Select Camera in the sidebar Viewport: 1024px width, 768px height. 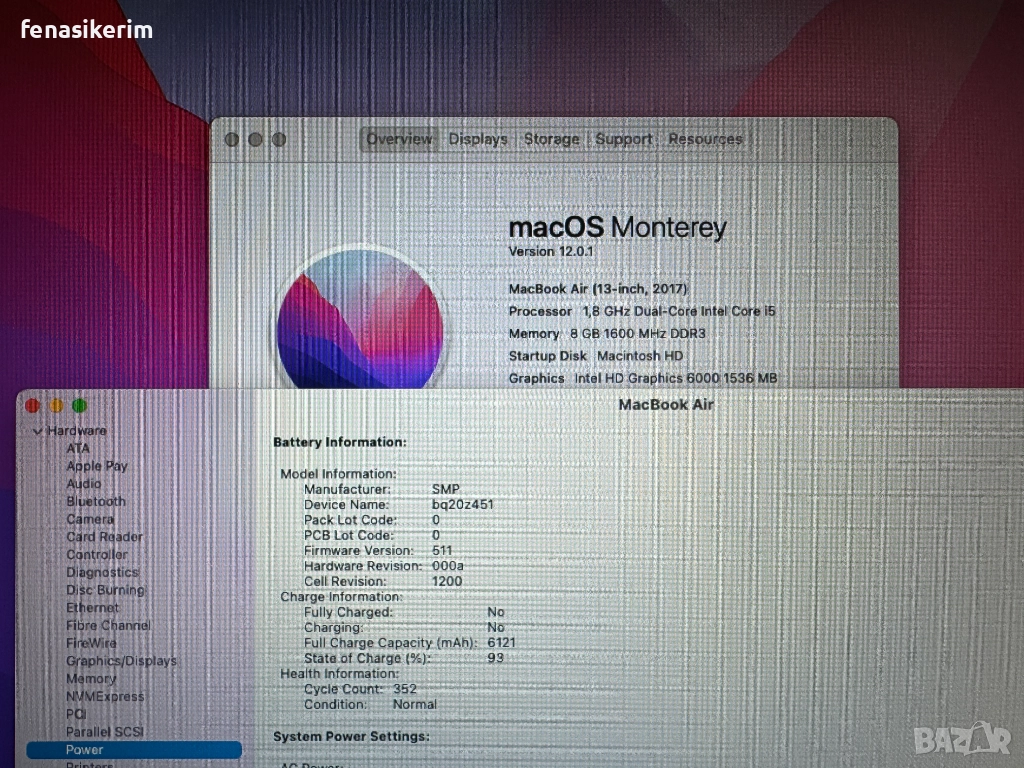[90, 519]
